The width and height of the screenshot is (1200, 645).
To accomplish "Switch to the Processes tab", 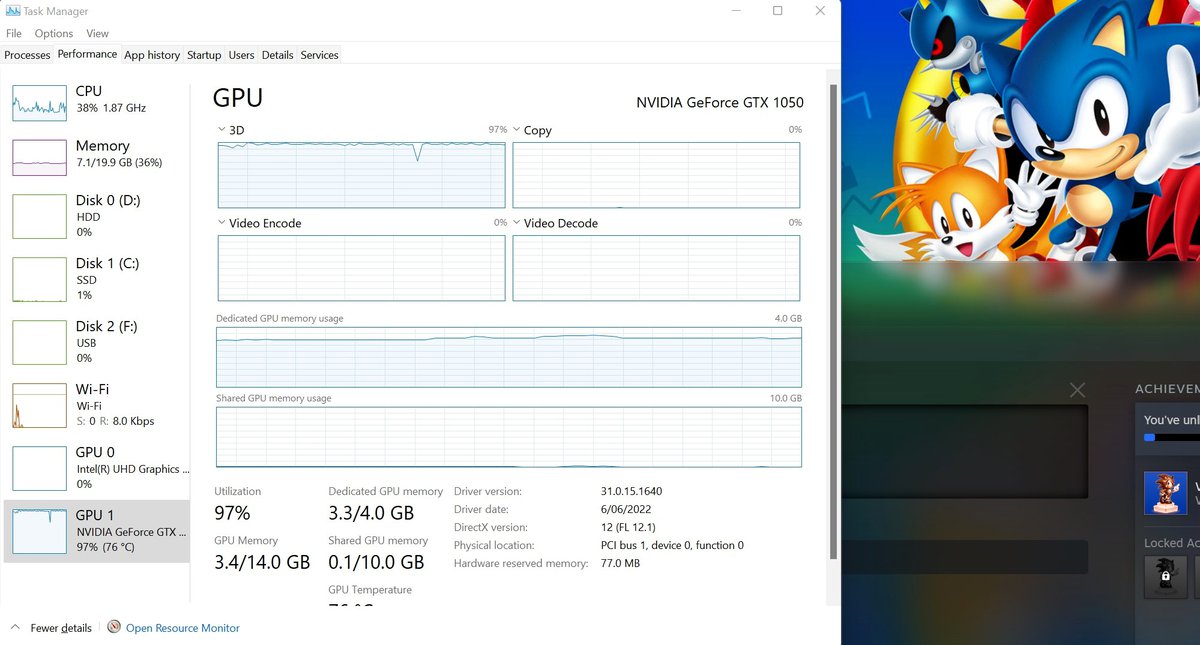I will [x=27, y=55].
